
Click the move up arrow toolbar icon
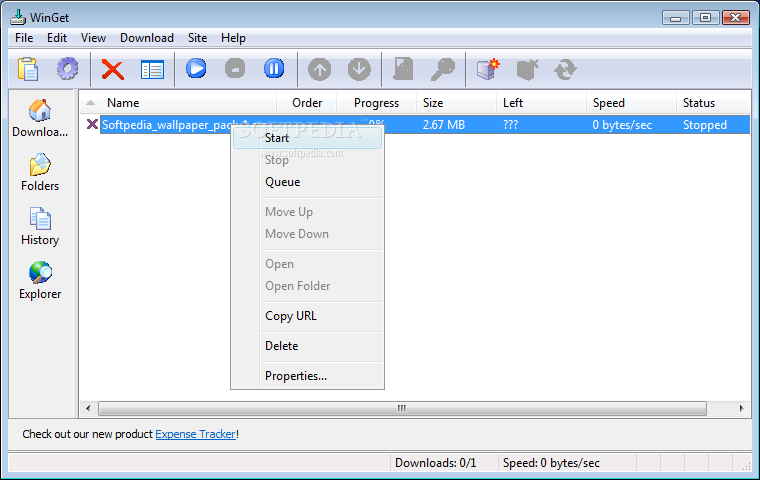319,70
